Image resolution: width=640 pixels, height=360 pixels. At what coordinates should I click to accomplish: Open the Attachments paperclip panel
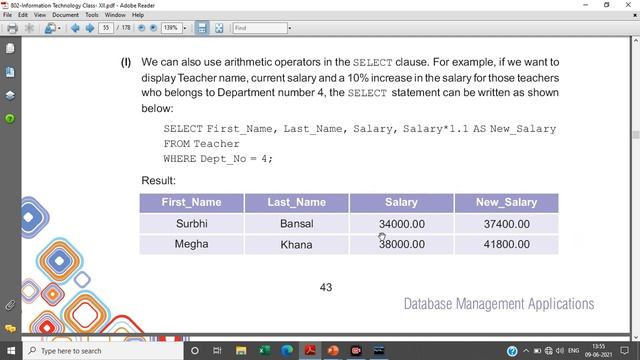point(10,305)
